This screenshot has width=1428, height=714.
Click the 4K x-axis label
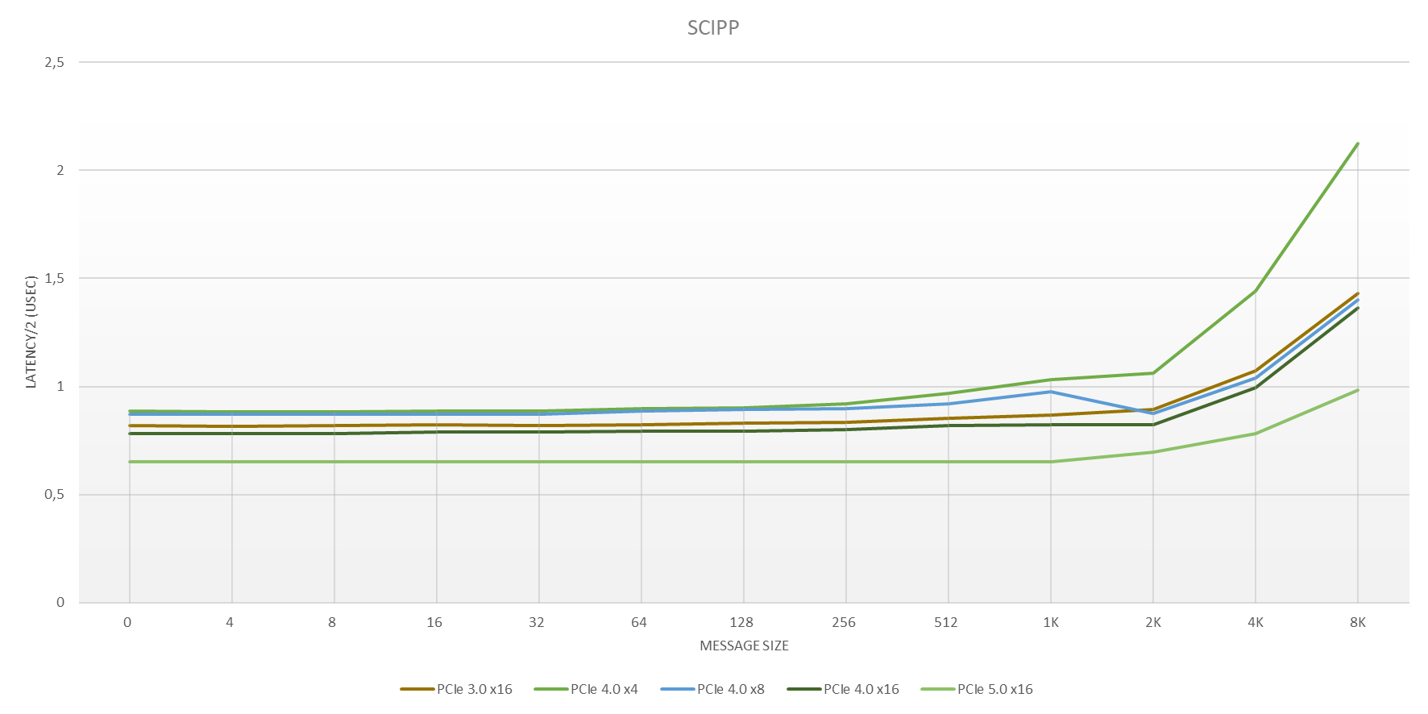tap(1255, 622)
